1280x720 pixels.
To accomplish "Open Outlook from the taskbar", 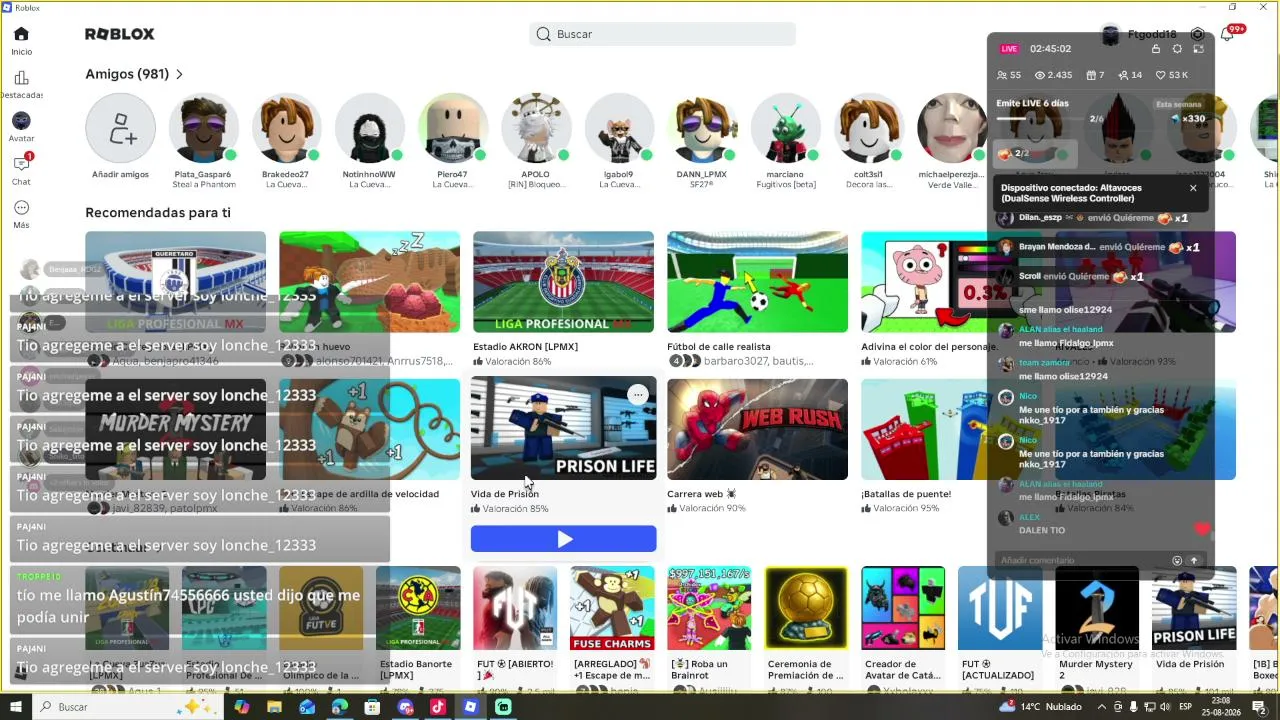I will [x=307, y=707].
